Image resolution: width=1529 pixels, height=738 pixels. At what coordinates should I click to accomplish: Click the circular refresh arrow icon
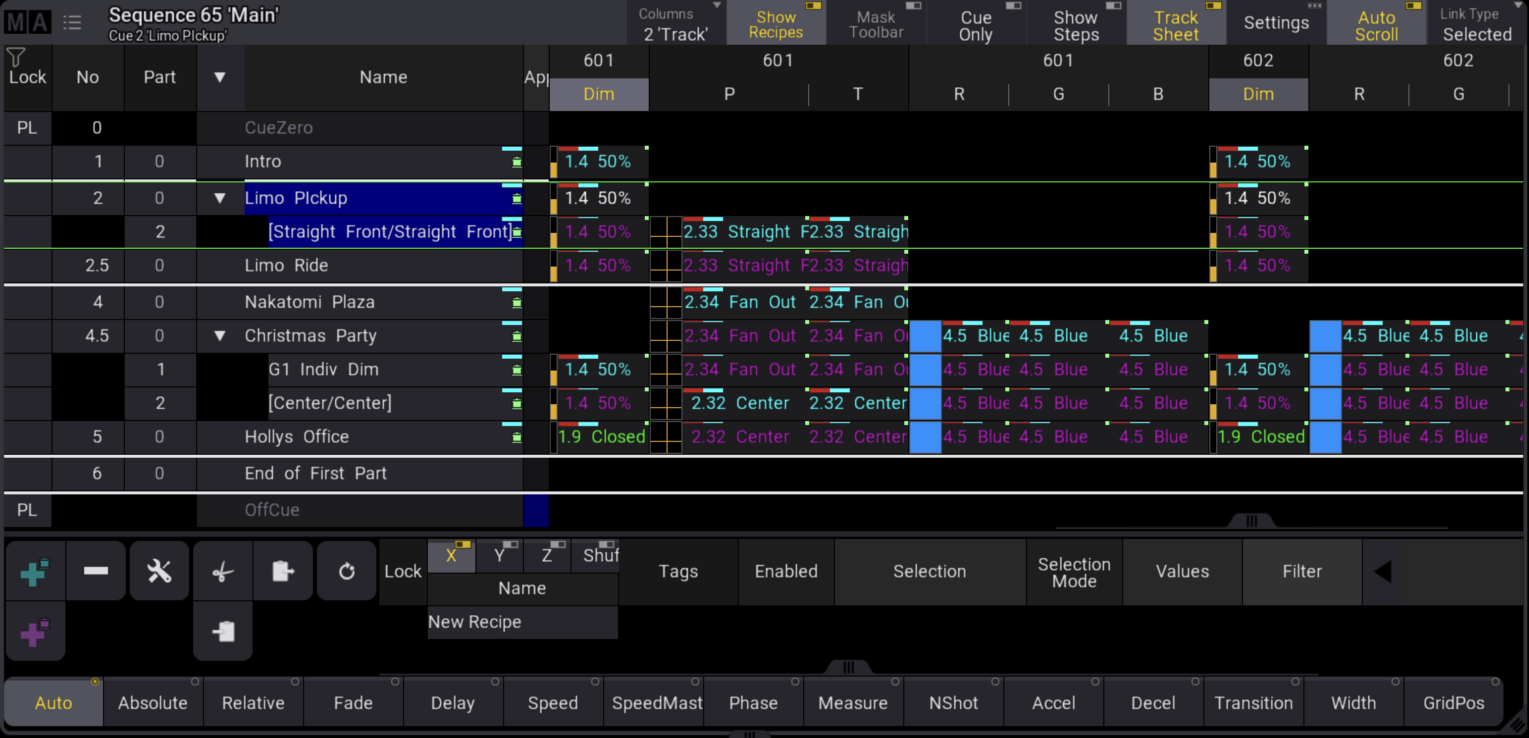346,571
